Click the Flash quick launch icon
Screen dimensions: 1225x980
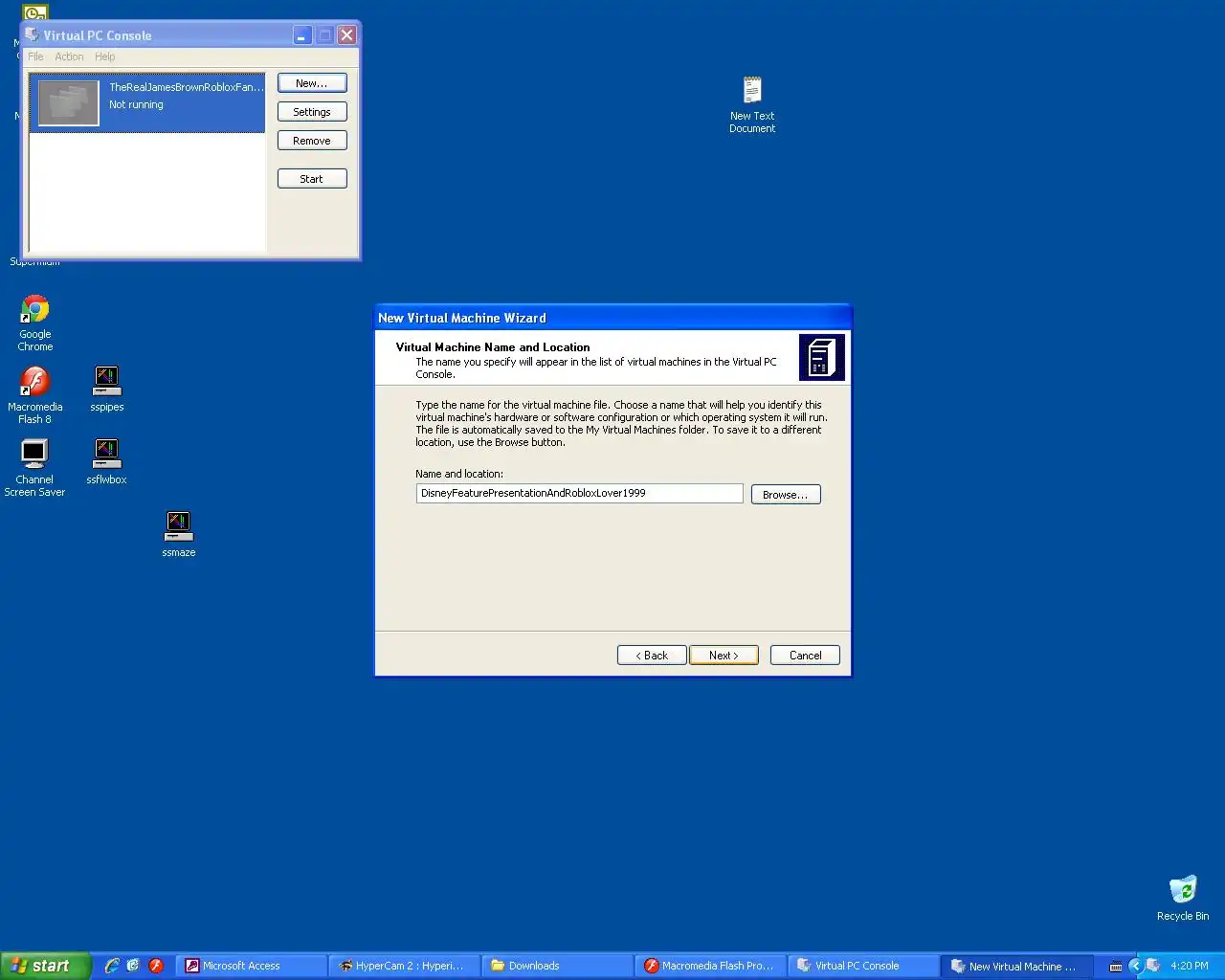(156, 966)
